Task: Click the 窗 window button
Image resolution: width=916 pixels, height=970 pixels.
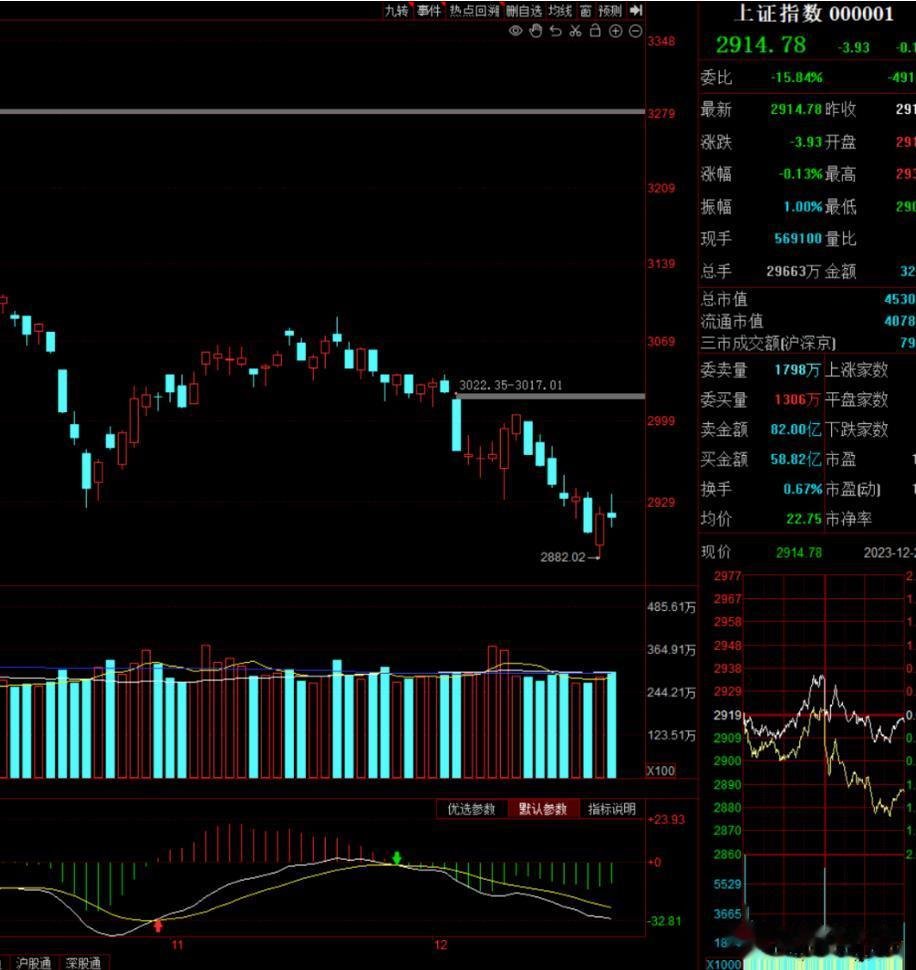Action: click(585, 11)
